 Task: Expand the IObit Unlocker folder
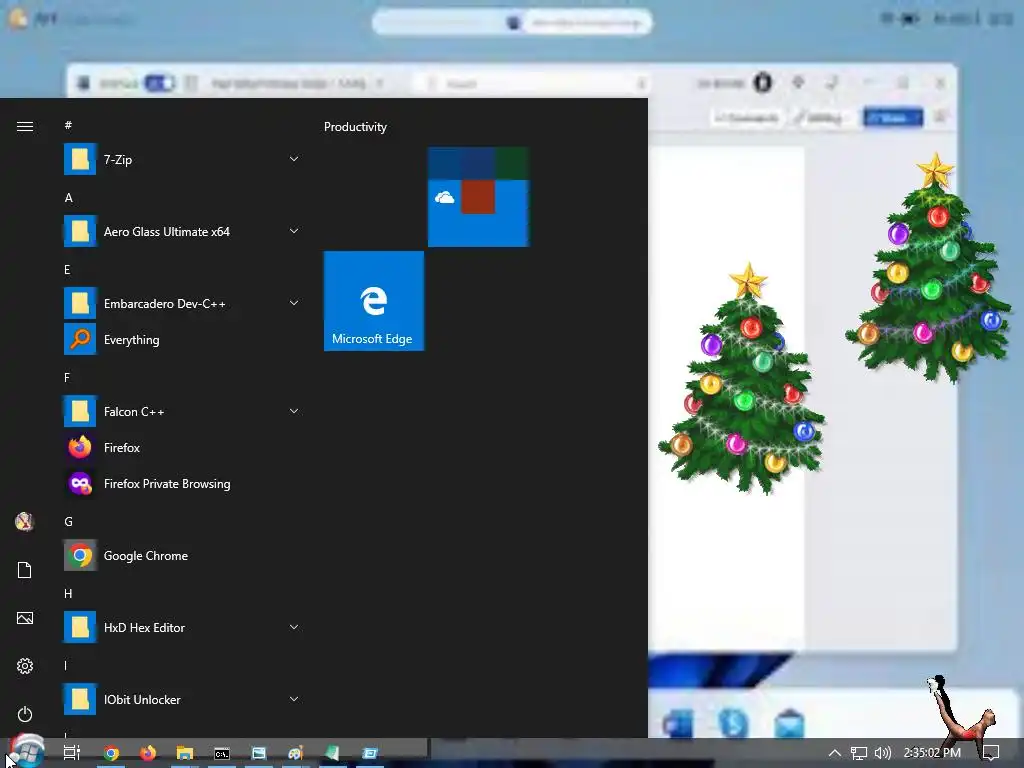click(x=294, y=699)
